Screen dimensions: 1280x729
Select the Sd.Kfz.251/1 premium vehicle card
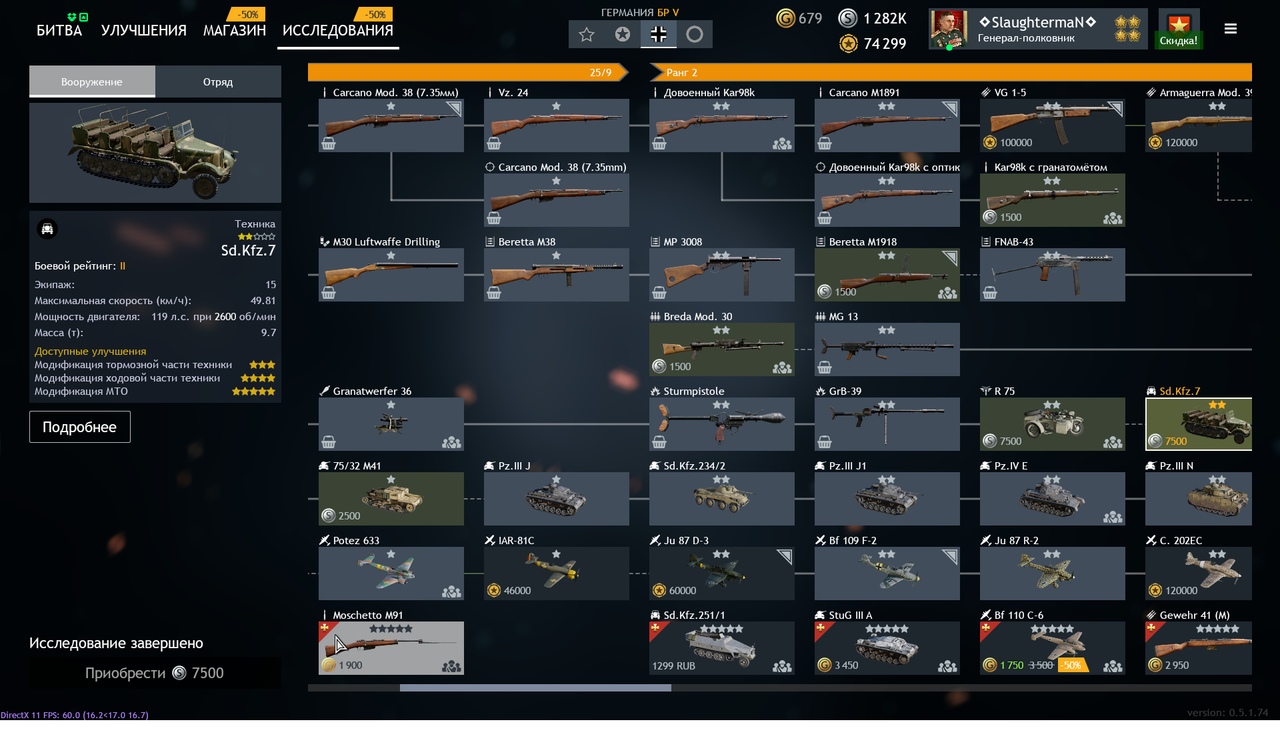tap(722, 645)
